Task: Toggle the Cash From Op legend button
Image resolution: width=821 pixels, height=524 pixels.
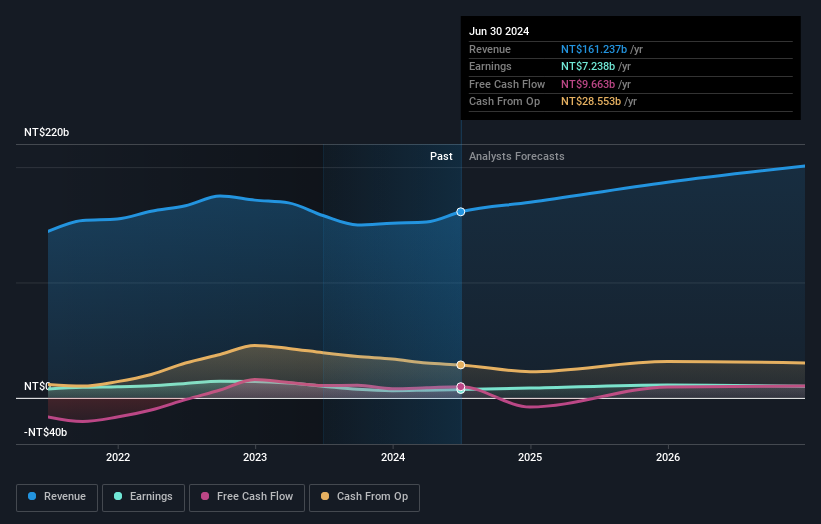Action: (364, 497)
